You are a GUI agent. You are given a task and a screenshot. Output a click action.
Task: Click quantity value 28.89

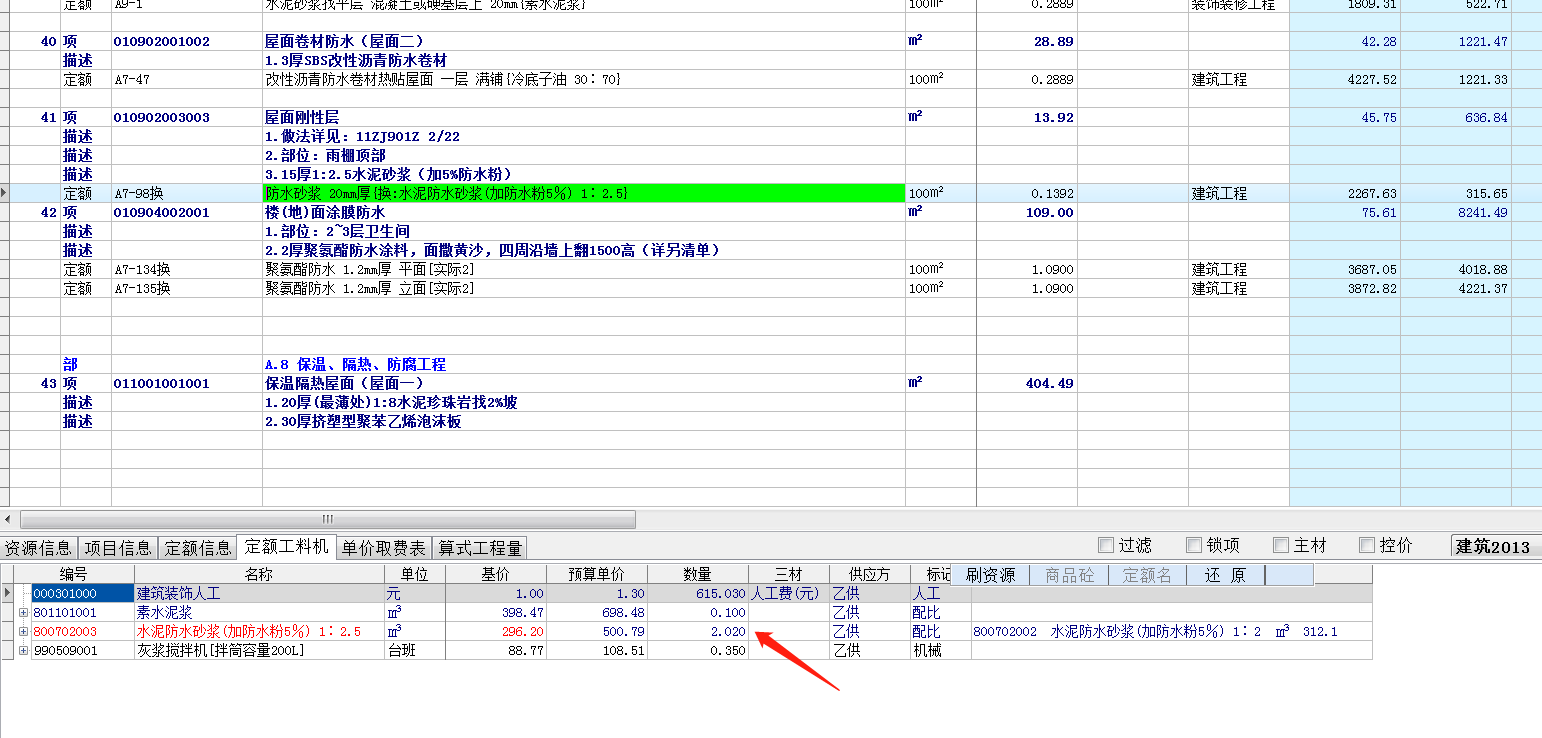1053,42
